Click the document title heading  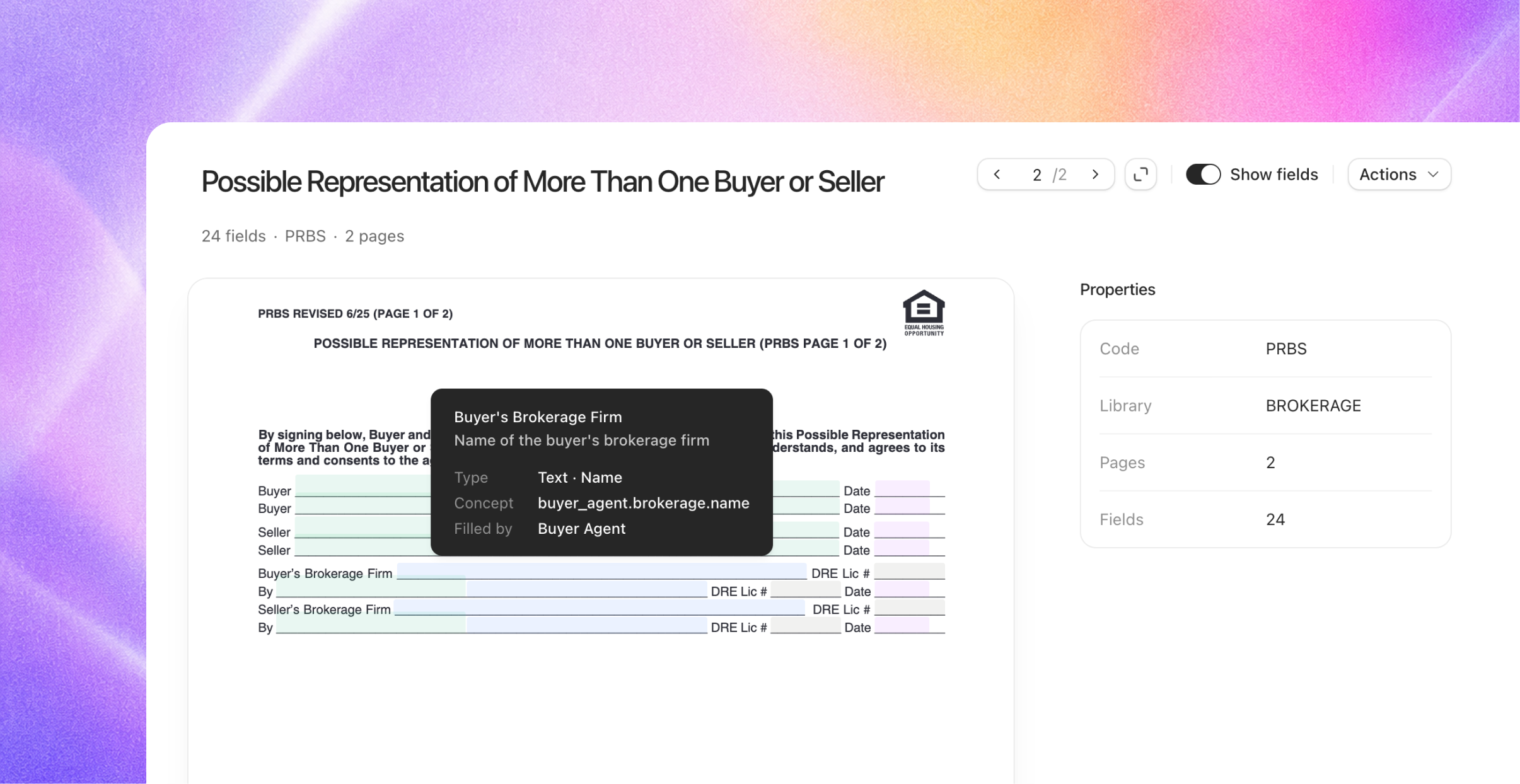pyautogui.click(x=542, y=182)
